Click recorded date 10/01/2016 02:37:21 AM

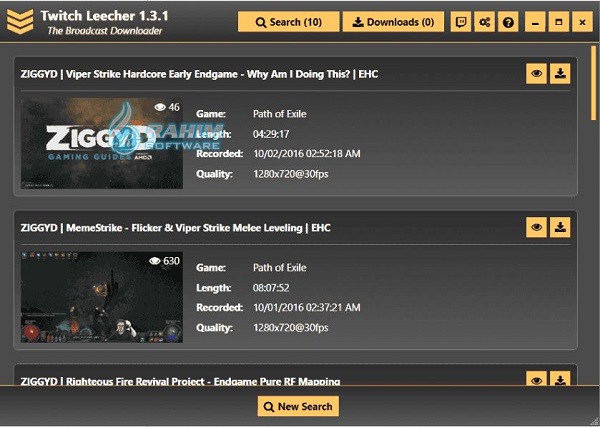click(307, 307)
